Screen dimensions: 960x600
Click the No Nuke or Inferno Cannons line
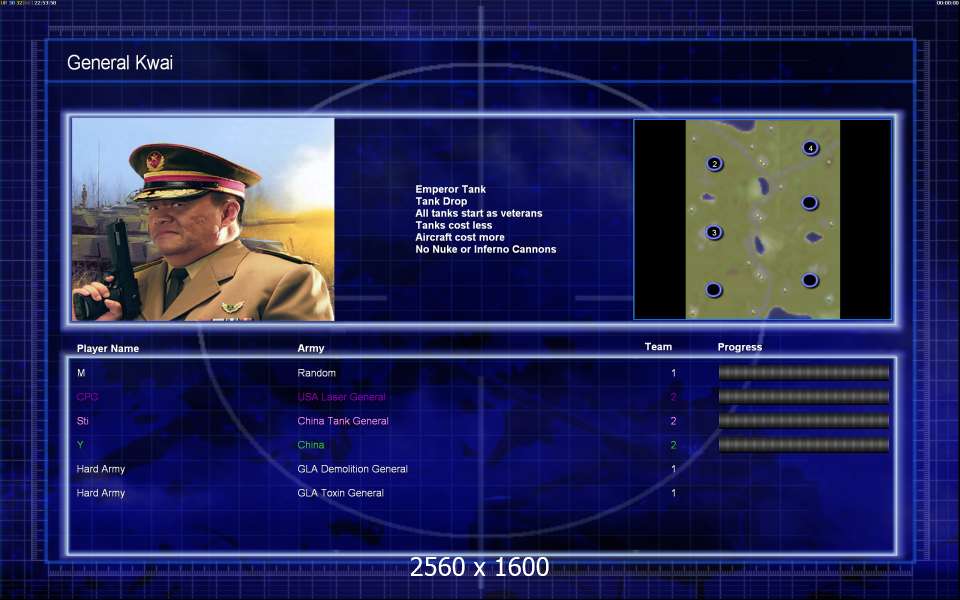[x=486, y=249]
